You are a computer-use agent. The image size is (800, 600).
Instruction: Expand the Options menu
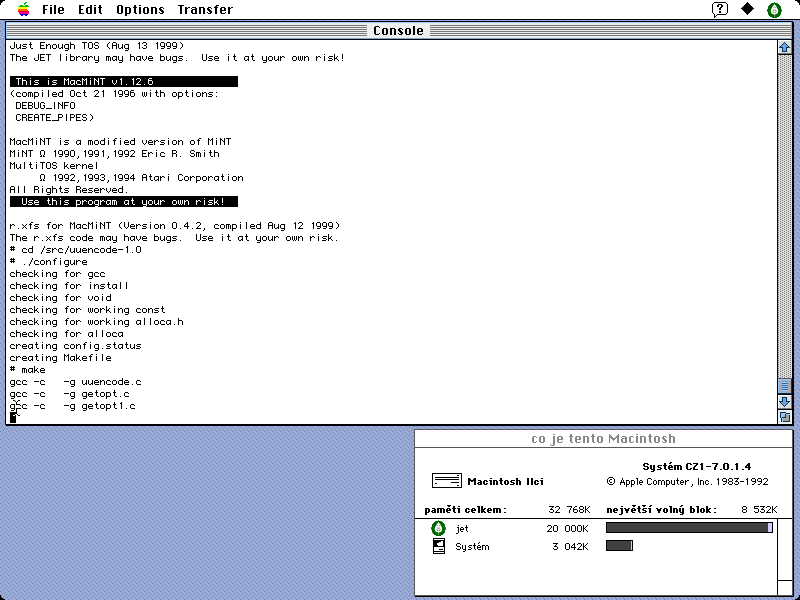point(140,10)
